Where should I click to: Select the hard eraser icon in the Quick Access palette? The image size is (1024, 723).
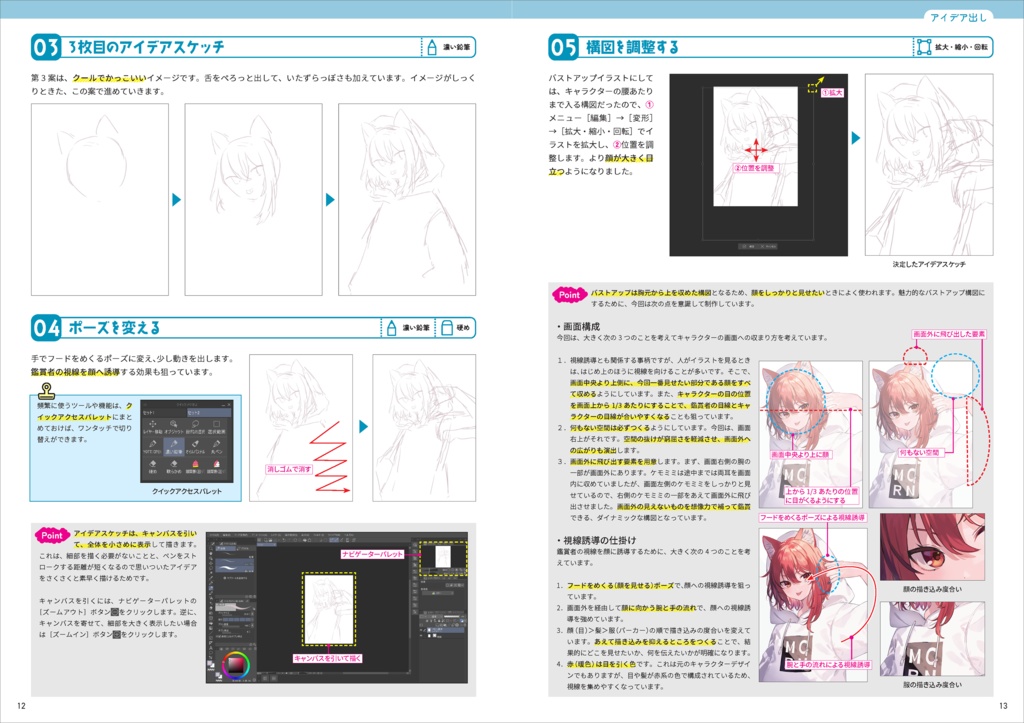click(x=152, y=464)
